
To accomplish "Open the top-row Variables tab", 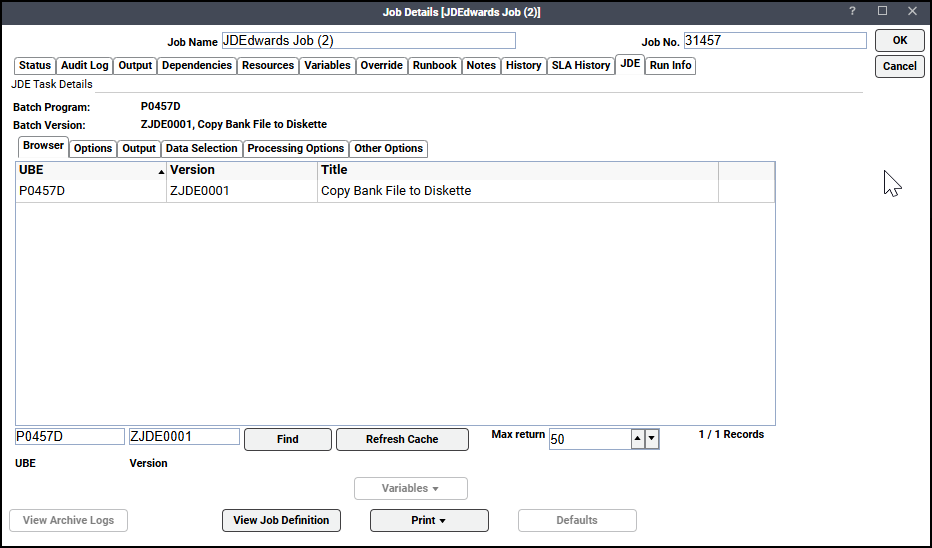I will coord(327,65).
